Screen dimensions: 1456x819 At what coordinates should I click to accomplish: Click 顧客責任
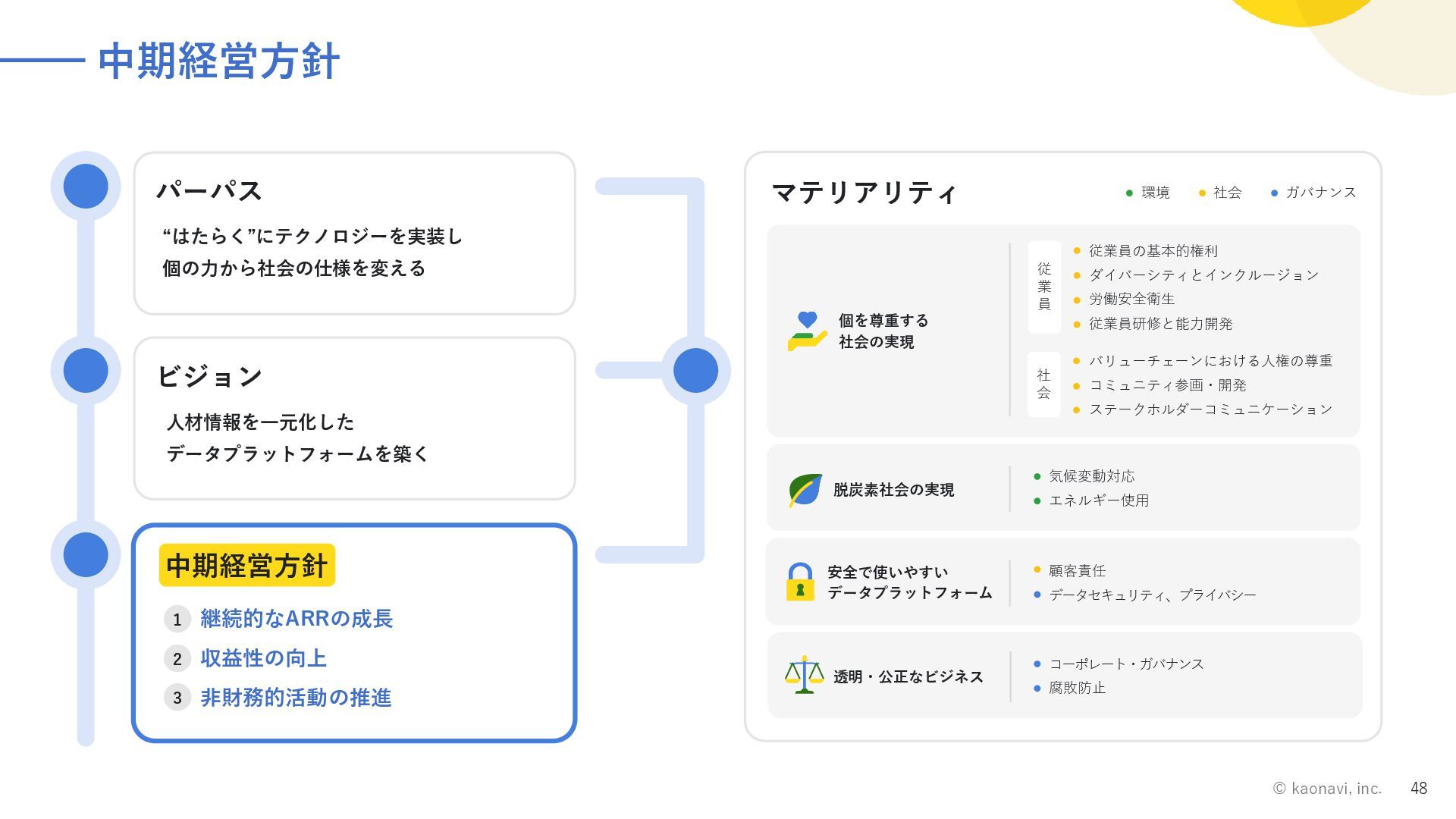1077,570
